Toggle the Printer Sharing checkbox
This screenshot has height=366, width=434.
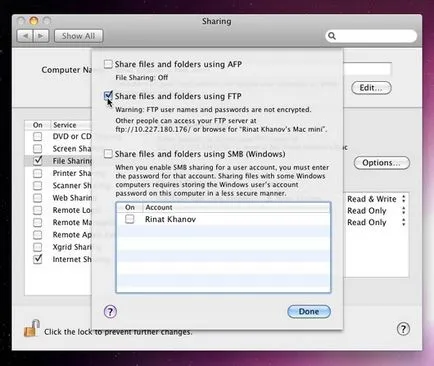click(x=38, y=173)
